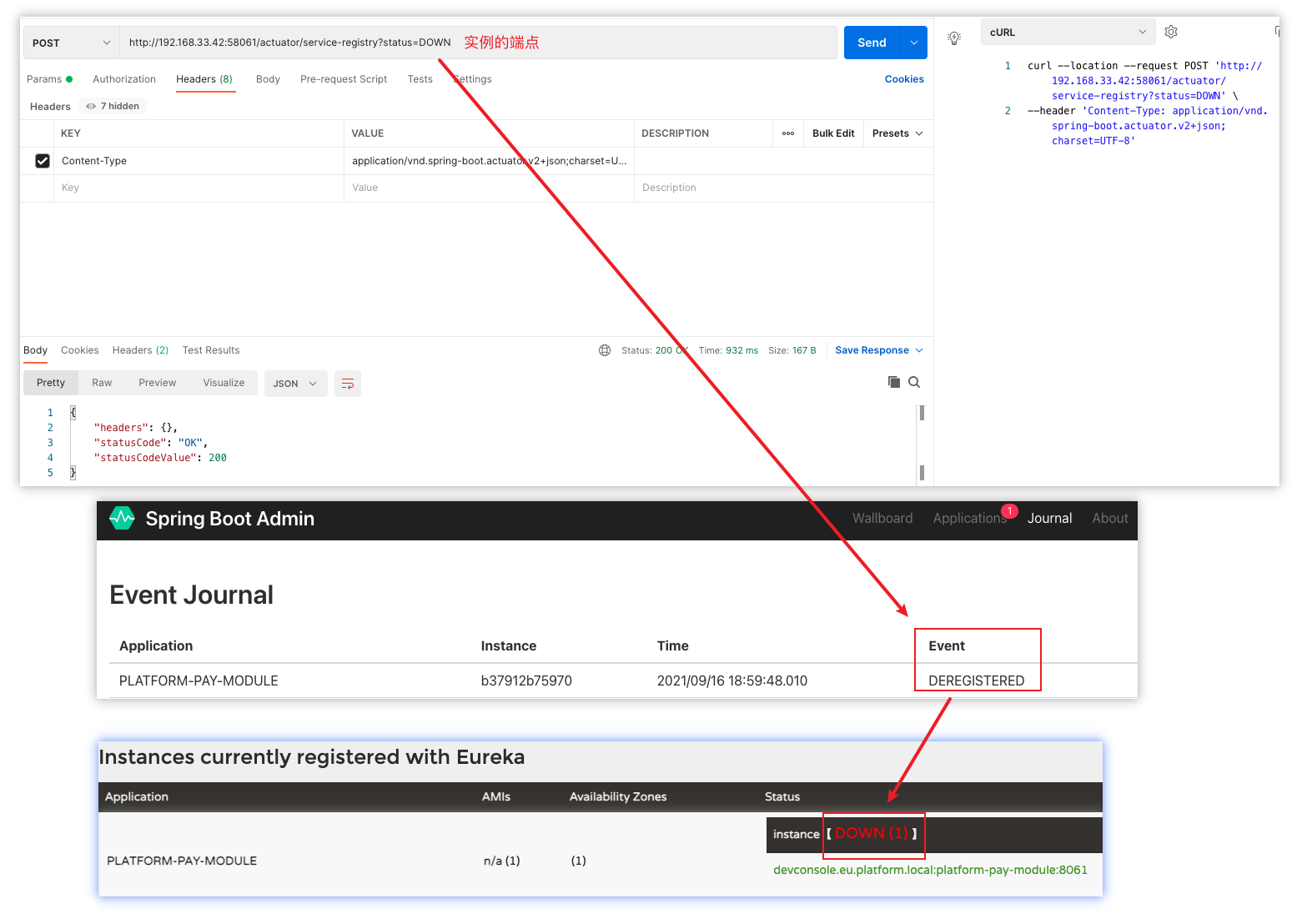The height and width of the screenshot is (924, 1302).
Task: Click the empty Description input cell
Action: coord(784,188)
